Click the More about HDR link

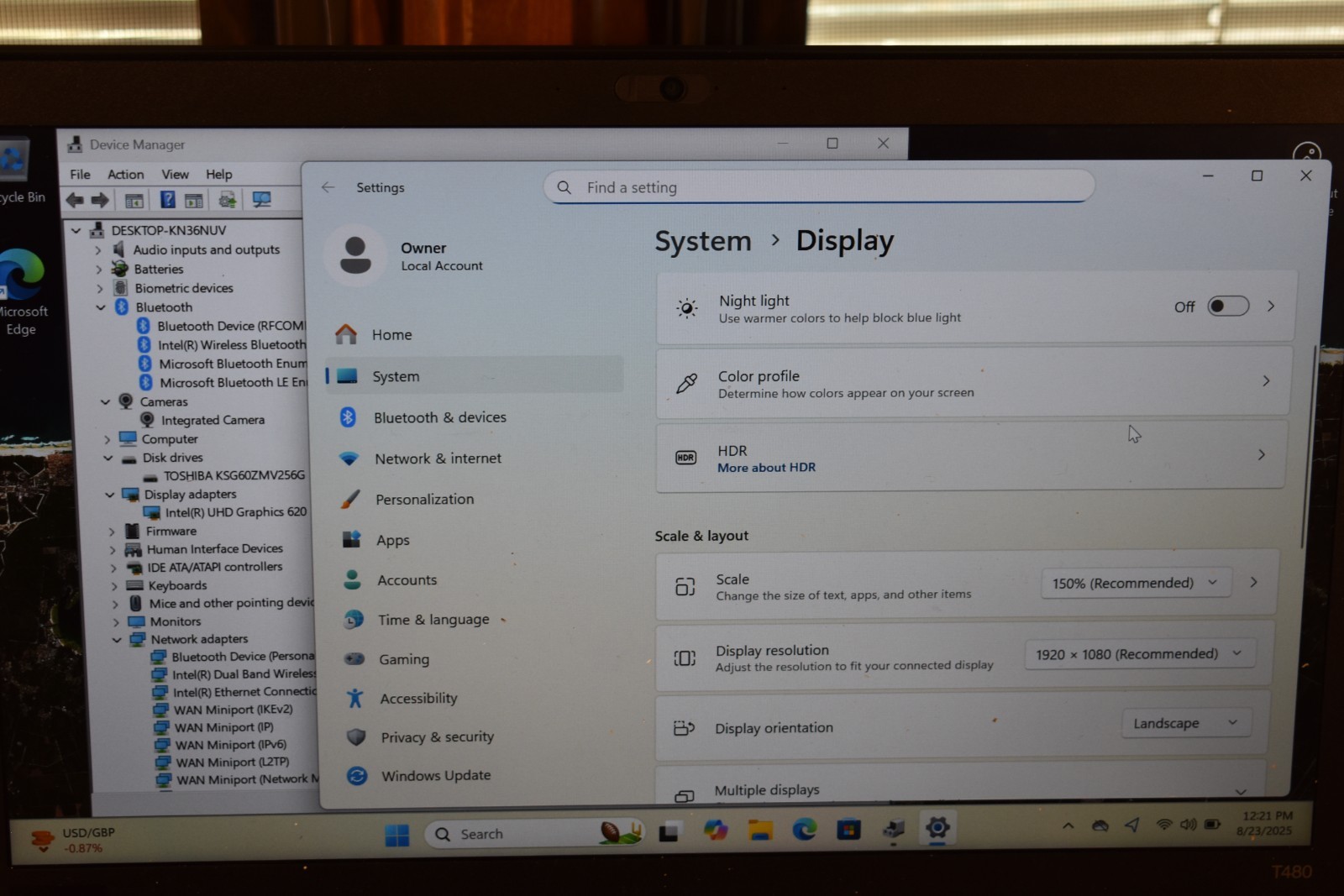766,468
